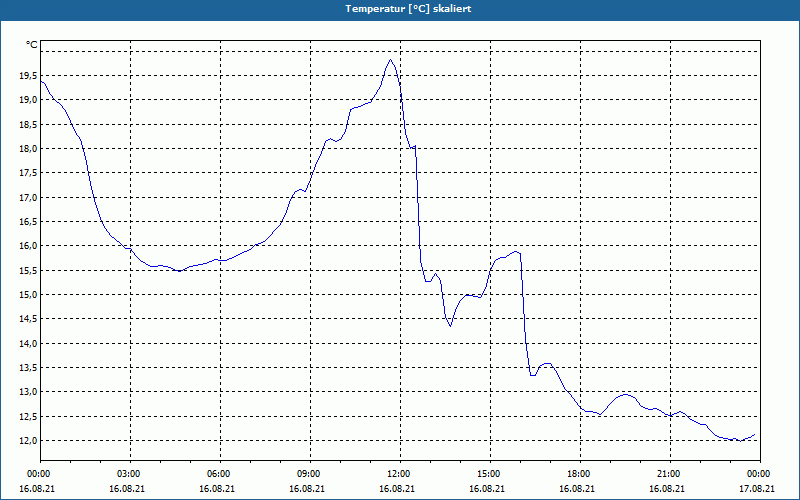The width and height of the screenshot is (800, 500).
Task: Select the 16.08.21 date under 21:00
Action: point(667,488)
